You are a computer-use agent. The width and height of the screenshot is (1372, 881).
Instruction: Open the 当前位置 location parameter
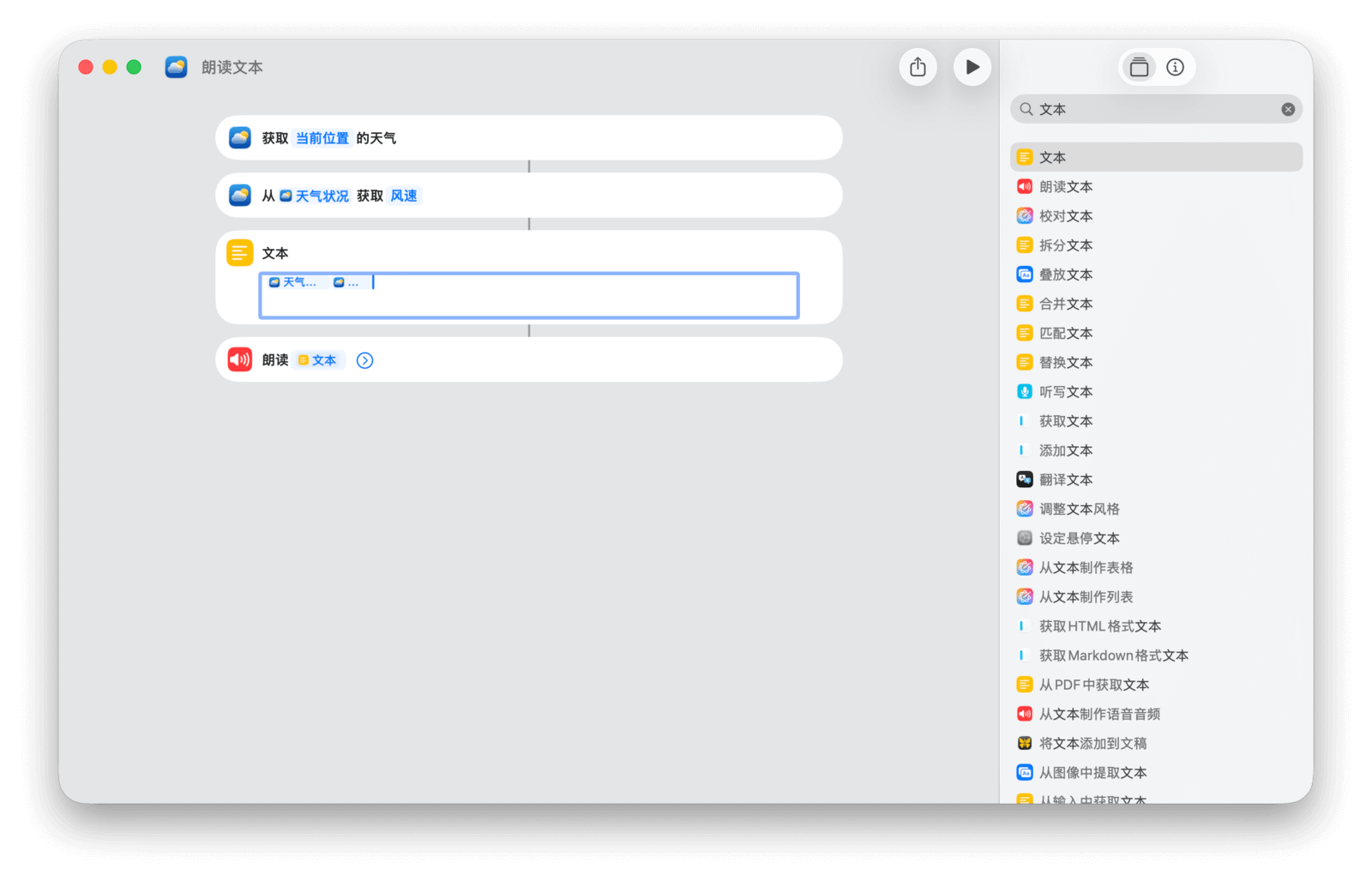tap(322, 138)
